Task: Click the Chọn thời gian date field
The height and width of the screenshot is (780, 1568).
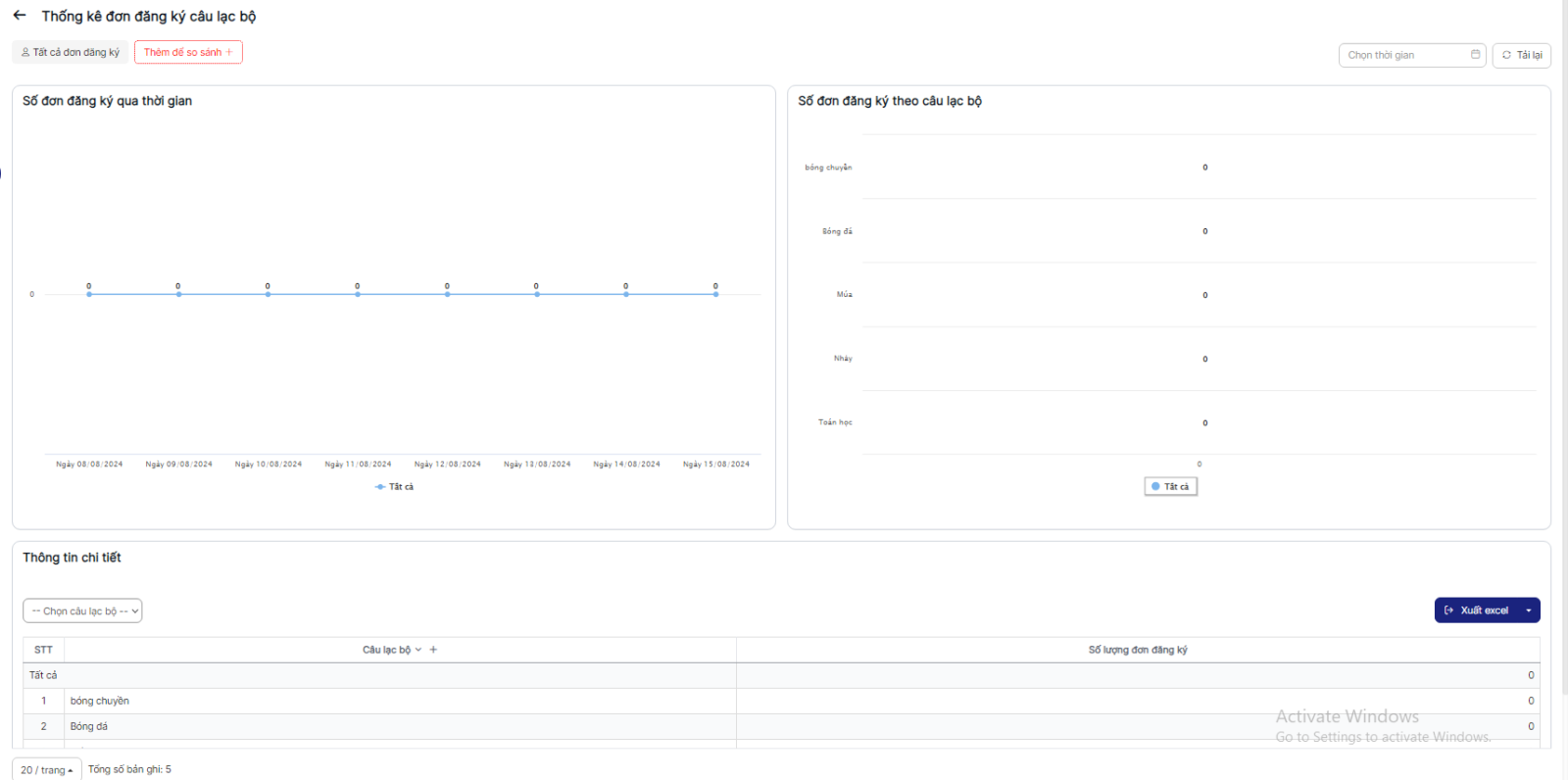Action: [x=1412, y=55]
